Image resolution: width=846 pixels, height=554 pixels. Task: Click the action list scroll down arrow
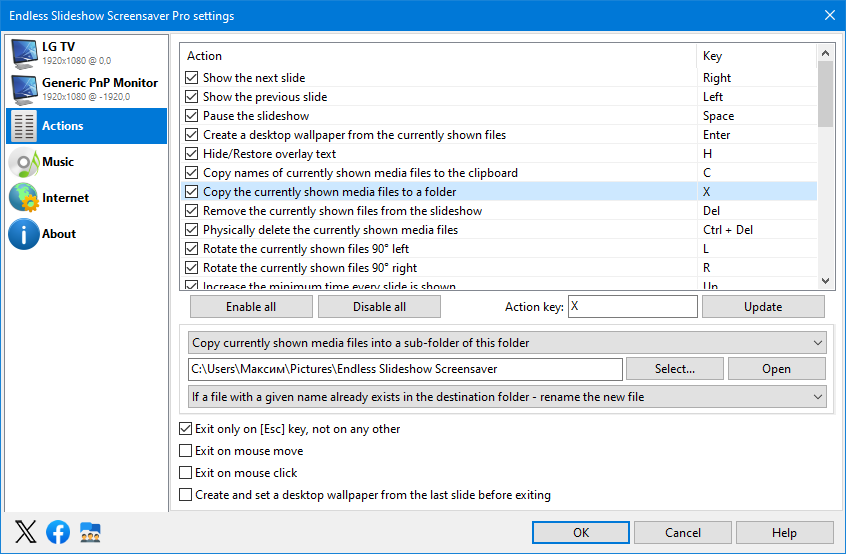point(825,281)
